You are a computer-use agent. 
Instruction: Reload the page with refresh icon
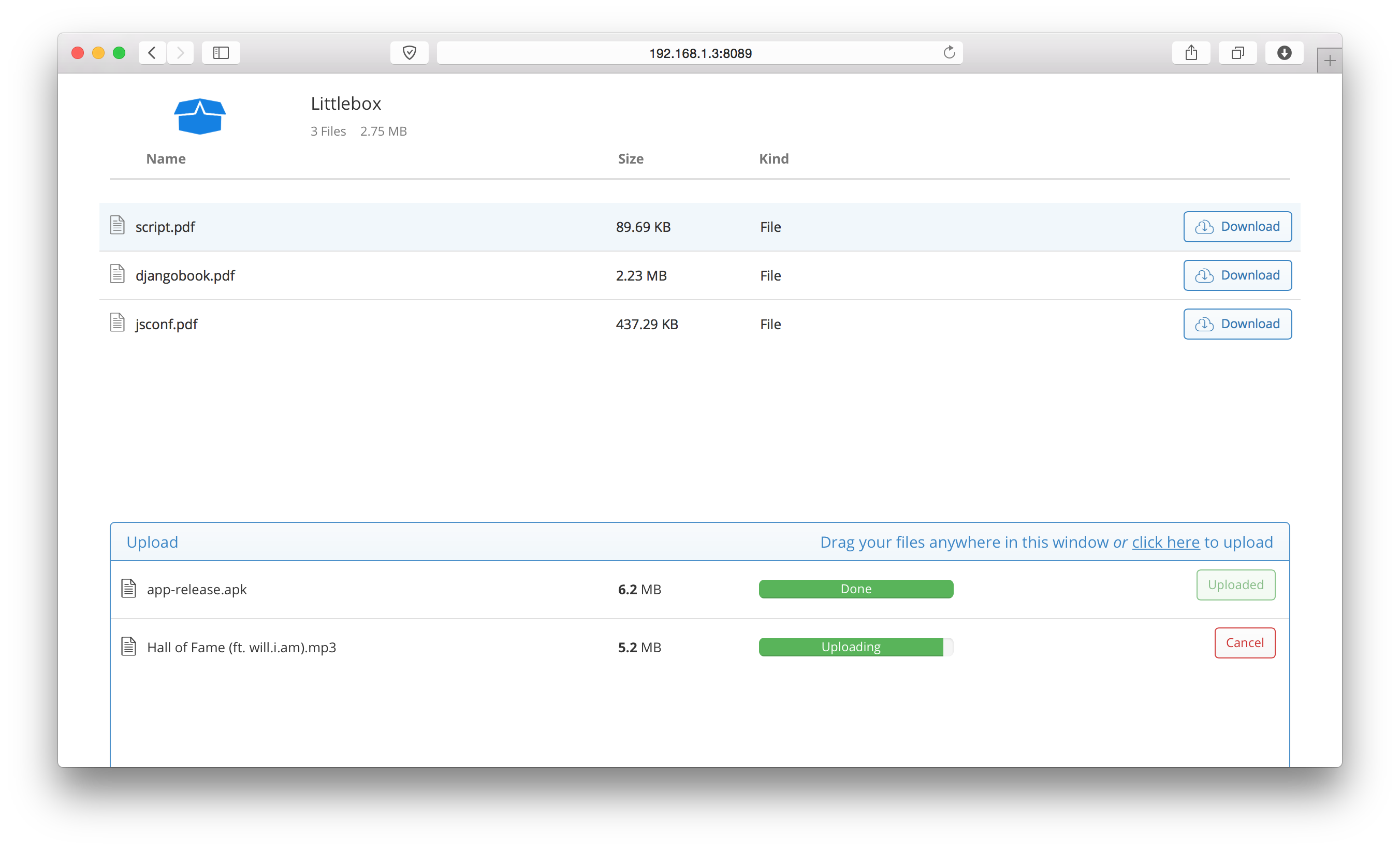point(949,53)
